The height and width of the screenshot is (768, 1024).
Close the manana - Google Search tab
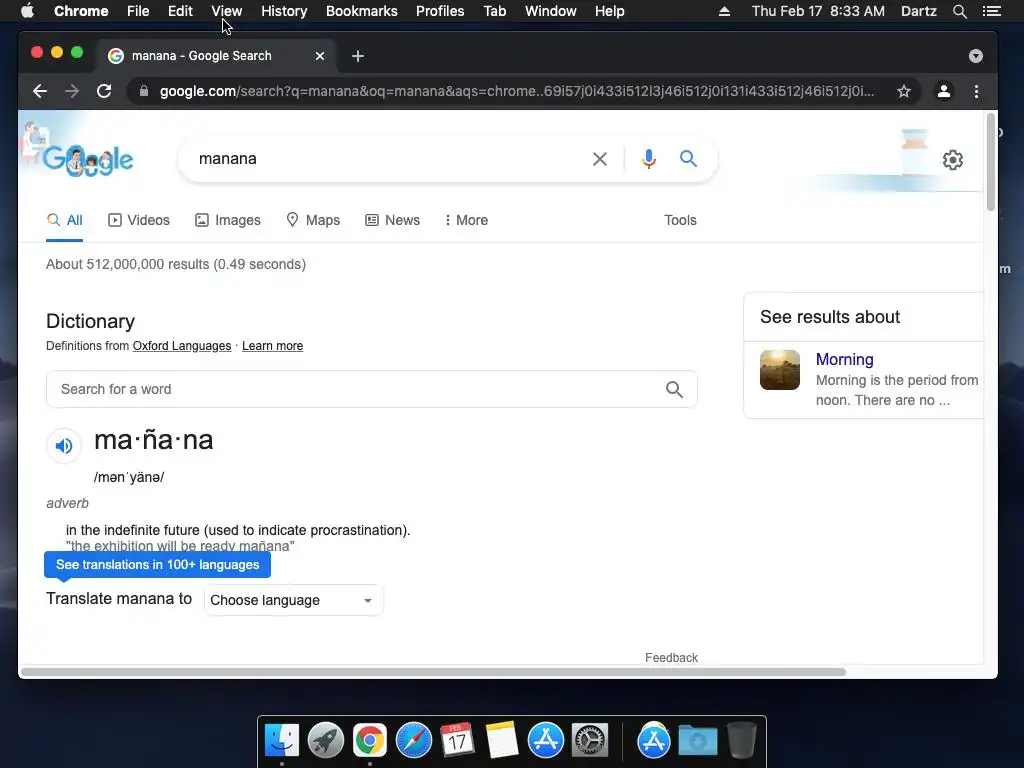click(x=320, y=56)
